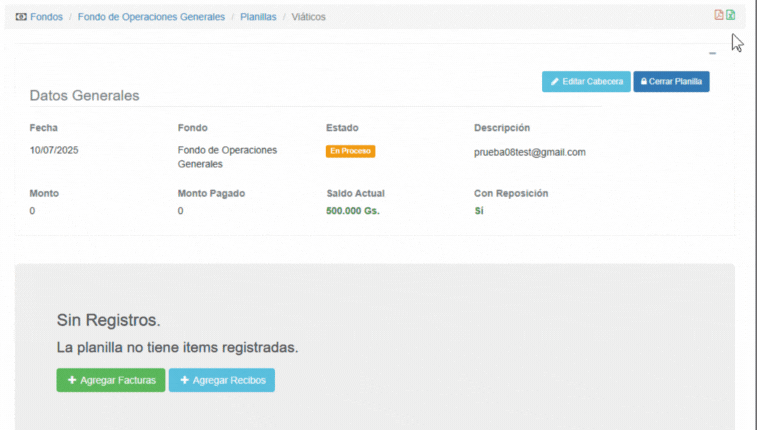Select the date 10/07/2025
The width and height of the screenshot is (757, 430).
click(x=54, y=150)
